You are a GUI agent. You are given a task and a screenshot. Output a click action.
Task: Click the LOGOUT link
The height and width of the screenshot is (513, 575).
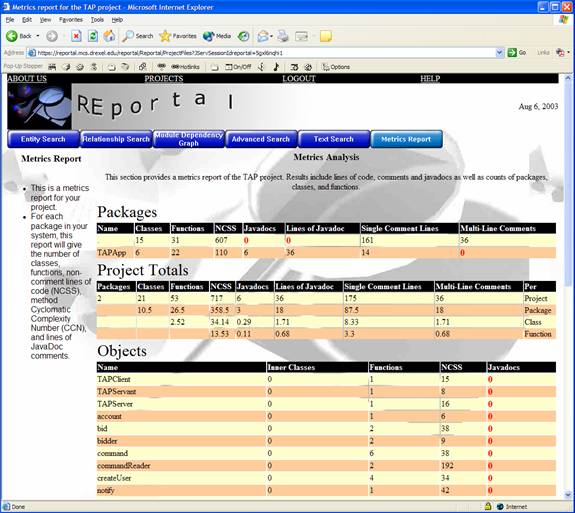[x=299, y=78]
